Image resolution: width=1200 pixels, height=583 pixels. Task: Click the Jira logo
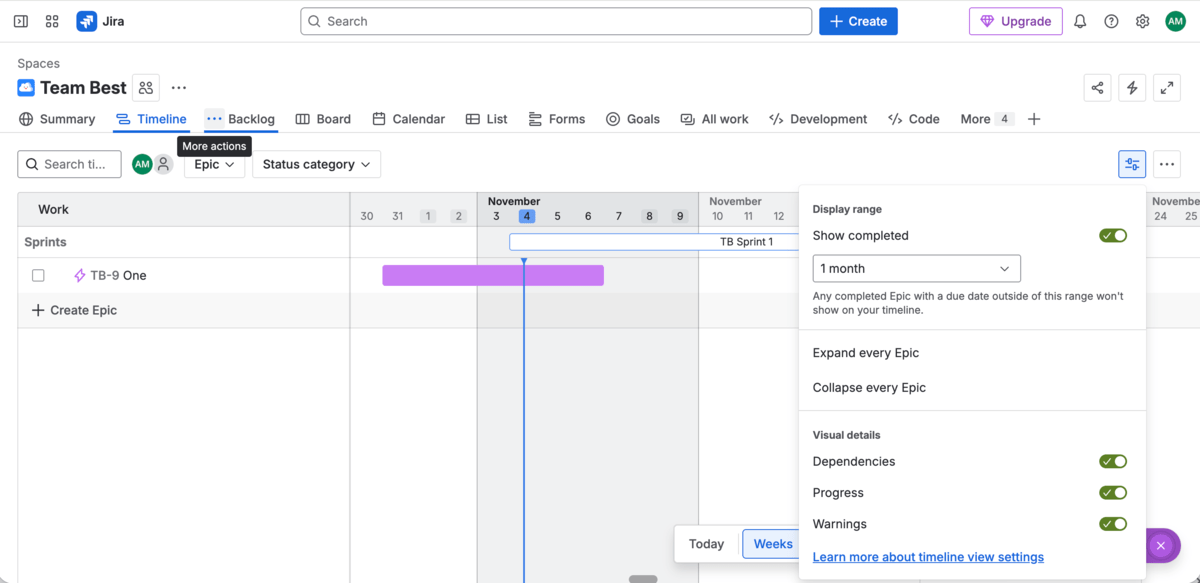87,20
